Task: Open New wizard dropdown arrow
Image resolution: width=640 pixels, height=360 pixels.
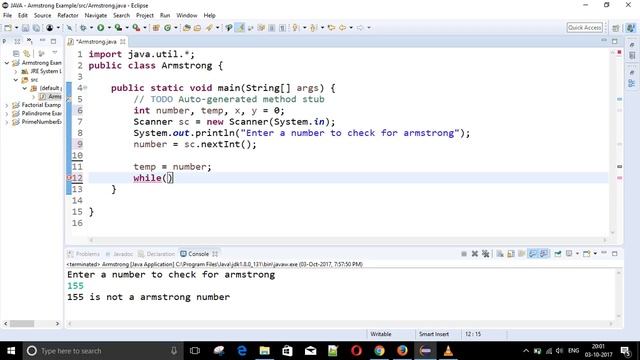Action: (16, 28)
